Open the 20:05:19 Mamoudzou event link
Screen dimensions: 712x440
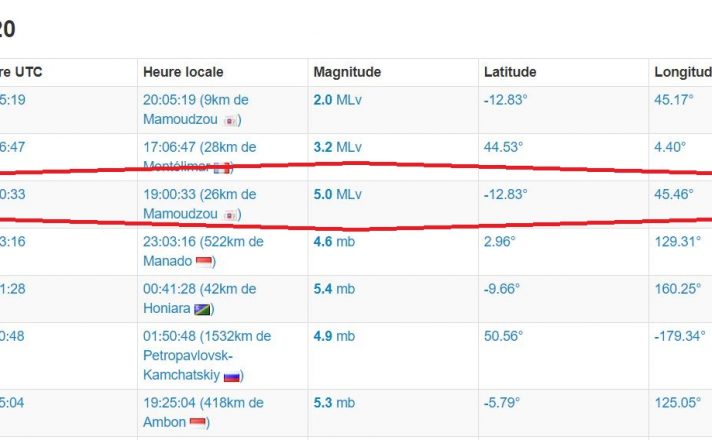tap(196, 109)
